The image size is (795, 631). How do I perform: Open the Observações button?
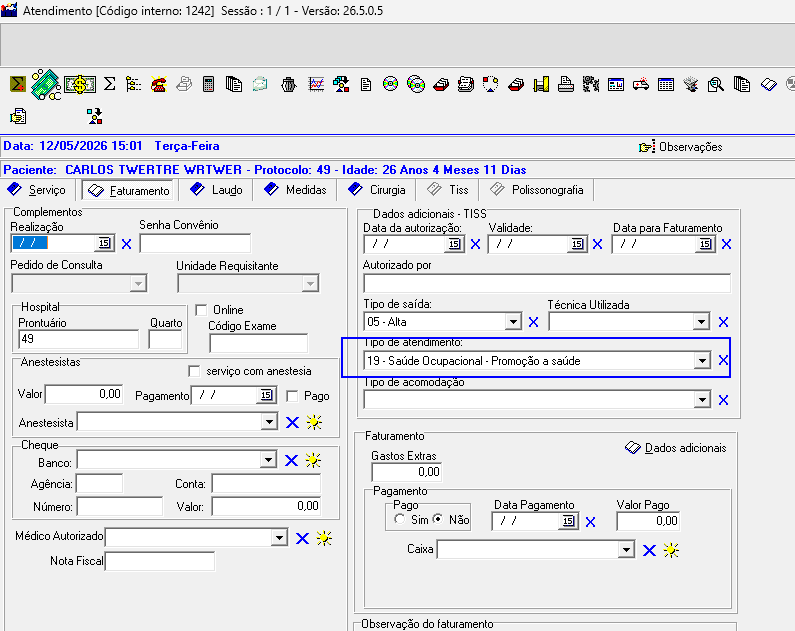click(680, 147)
